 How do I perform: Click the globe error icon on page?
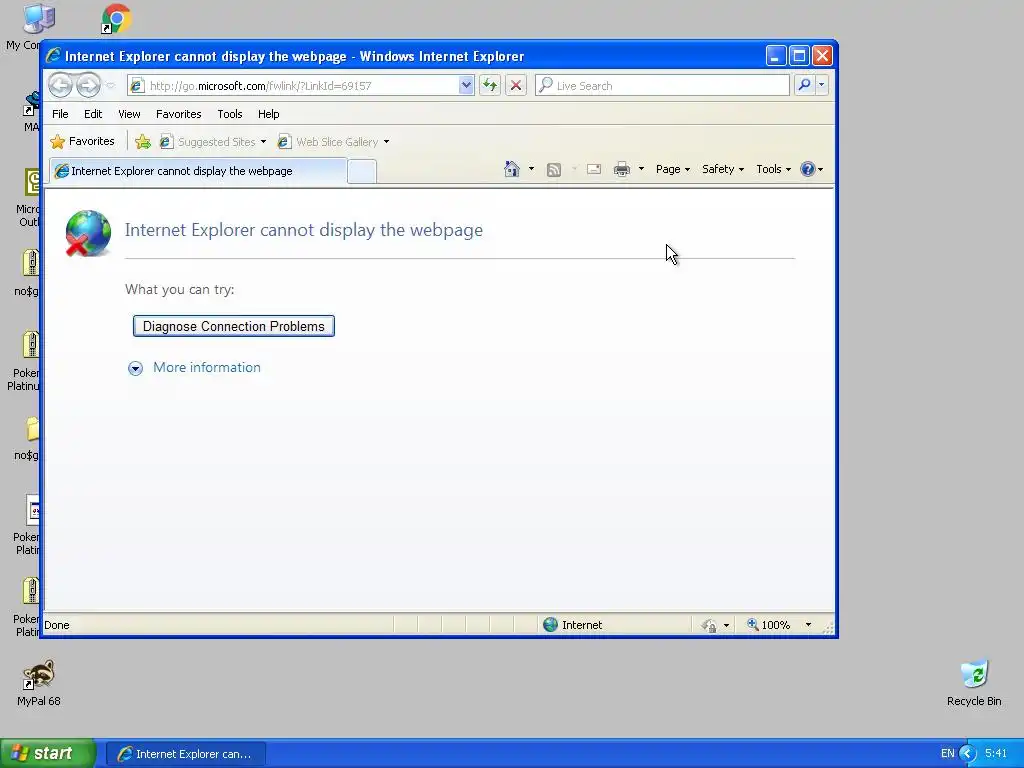[88, 233]
